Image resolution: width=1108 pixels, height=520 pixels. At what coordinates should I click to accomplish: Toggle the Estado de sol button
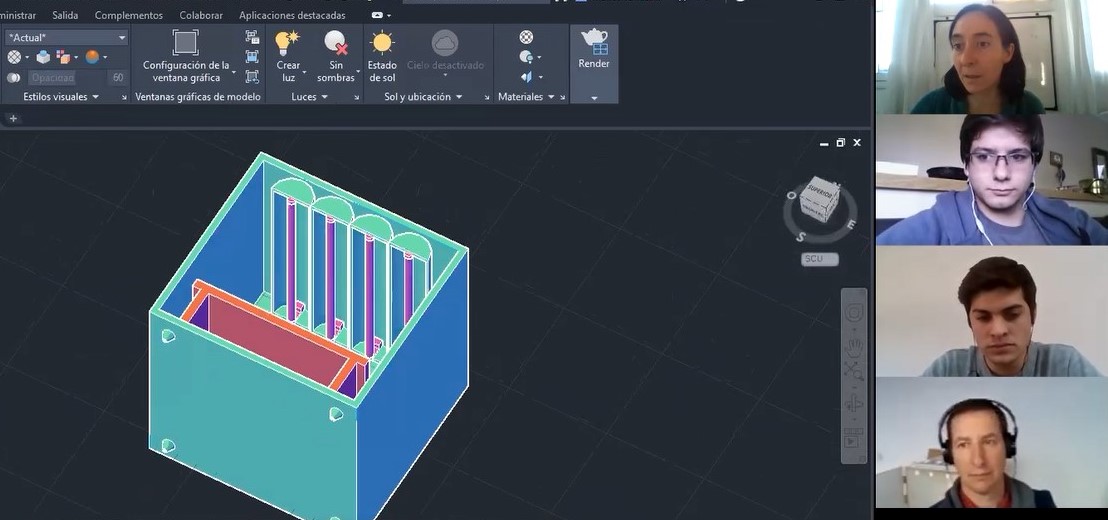pos(382,55)
